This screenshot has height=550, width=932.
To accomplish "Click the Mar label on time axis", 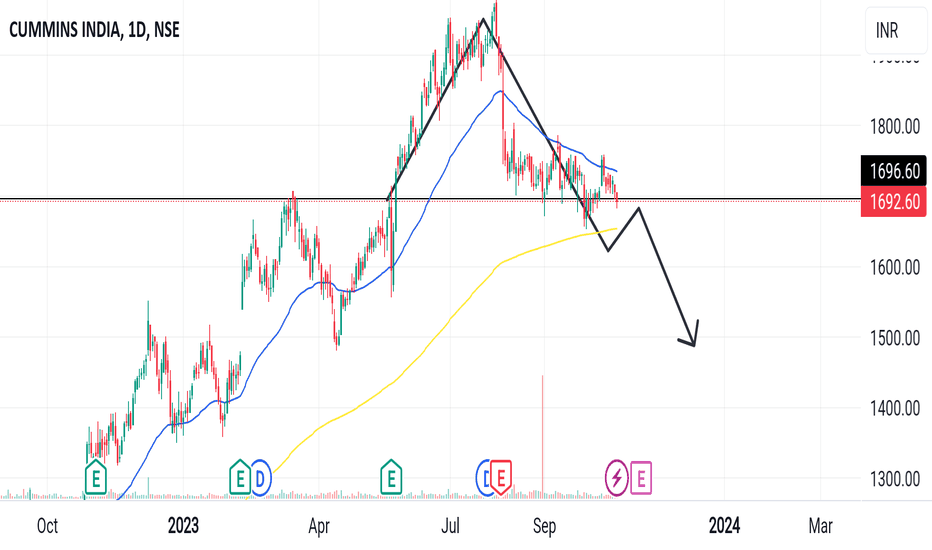I will point(821,526).
